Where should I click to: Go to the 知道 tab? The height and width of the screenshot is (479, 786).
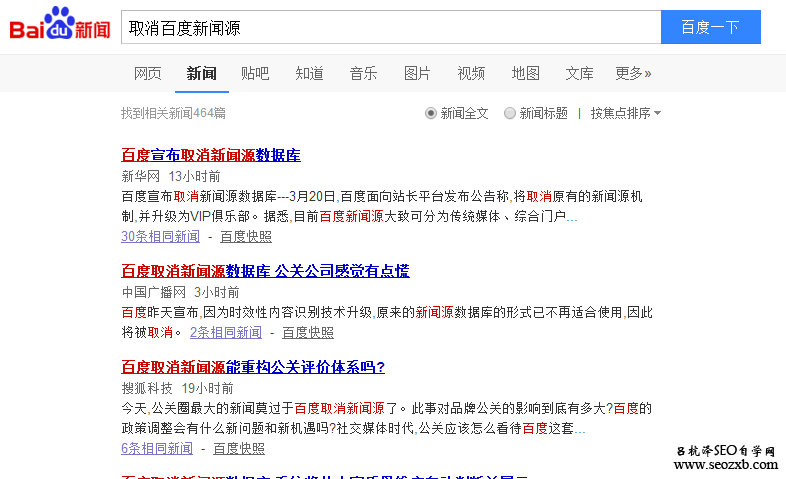tap(309, 74)
